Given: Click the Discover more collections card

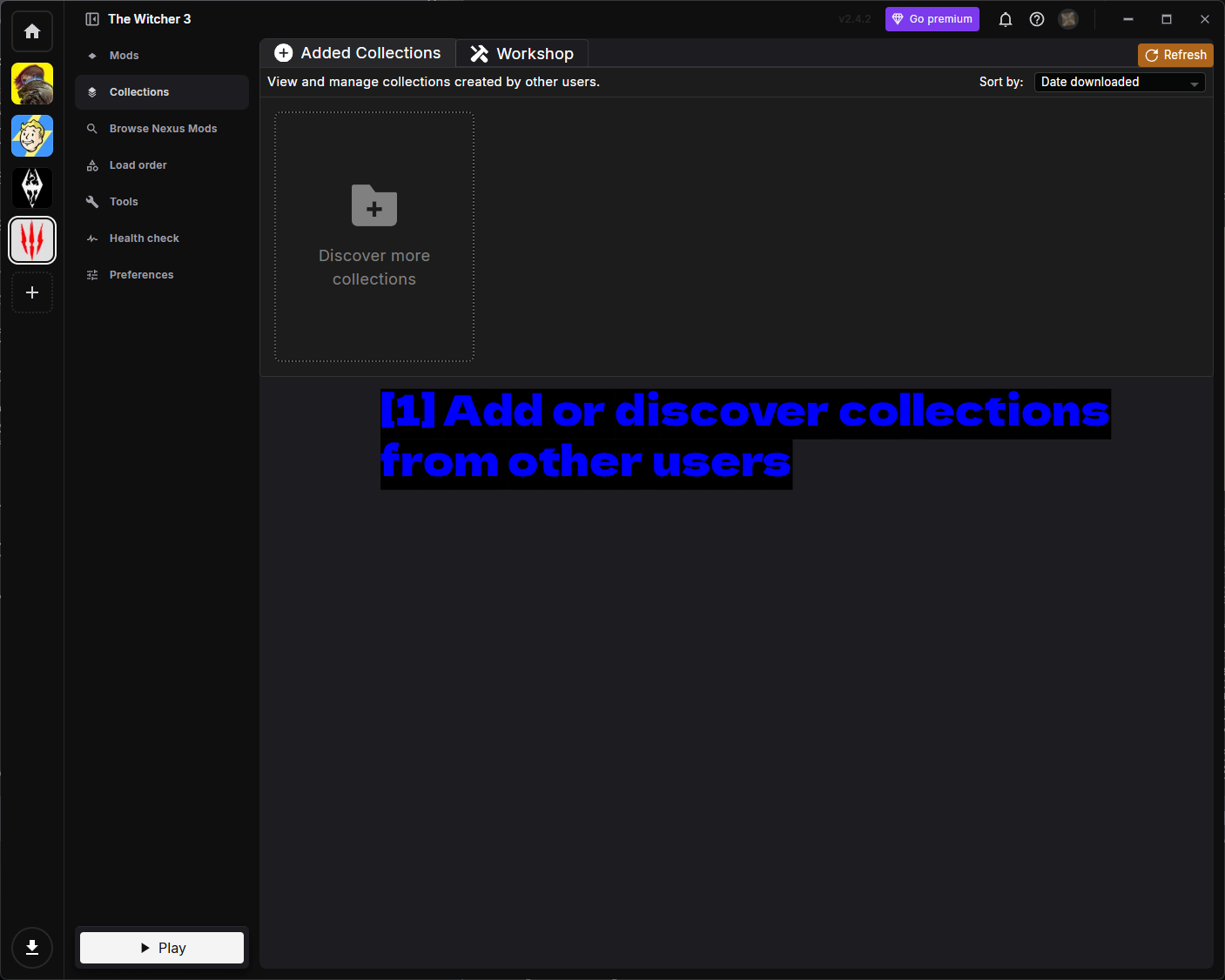Looking at the screenshot, I should pyautogui.click(x=374, y=237).
